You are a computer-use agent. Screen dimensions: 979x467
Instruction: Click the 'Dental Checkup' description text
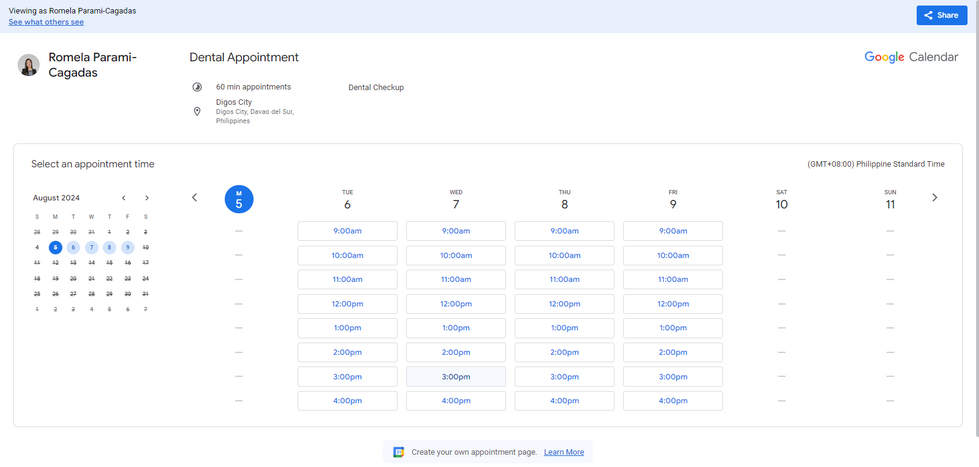pyautogui.click(x=376, y=87)
